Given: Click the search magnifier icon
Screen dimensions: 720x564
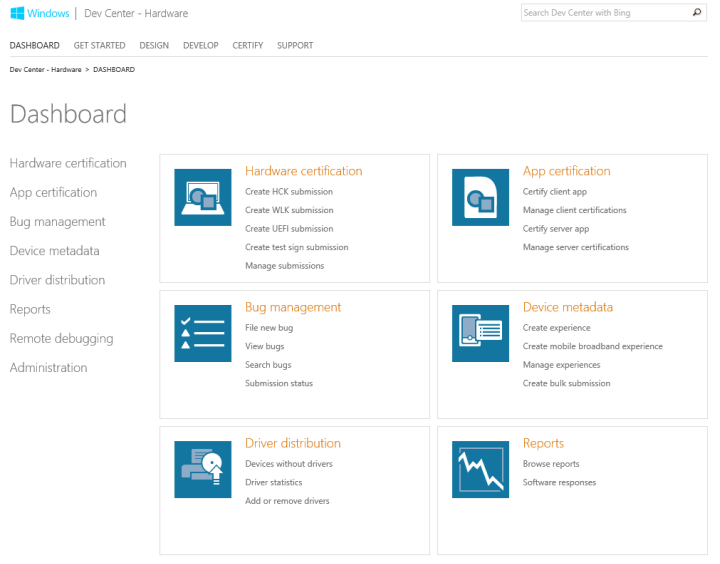Looking at the screenshot, I should [x=697, y=13].
